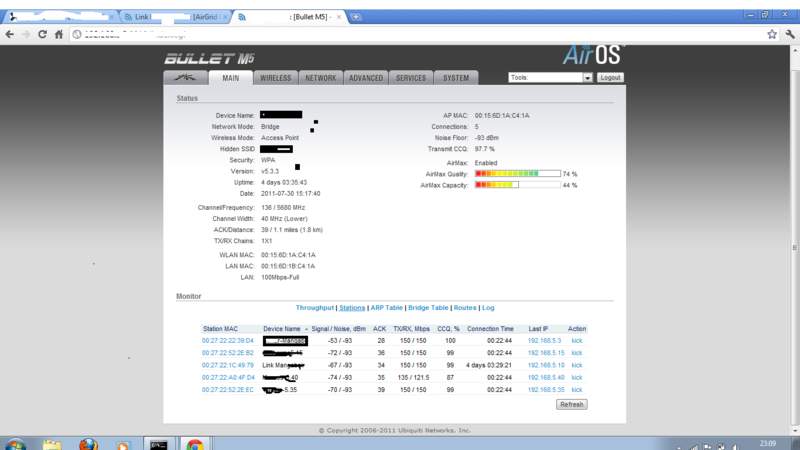
Task: Open the NETWORK tab
Action: [x=320, y=78]
